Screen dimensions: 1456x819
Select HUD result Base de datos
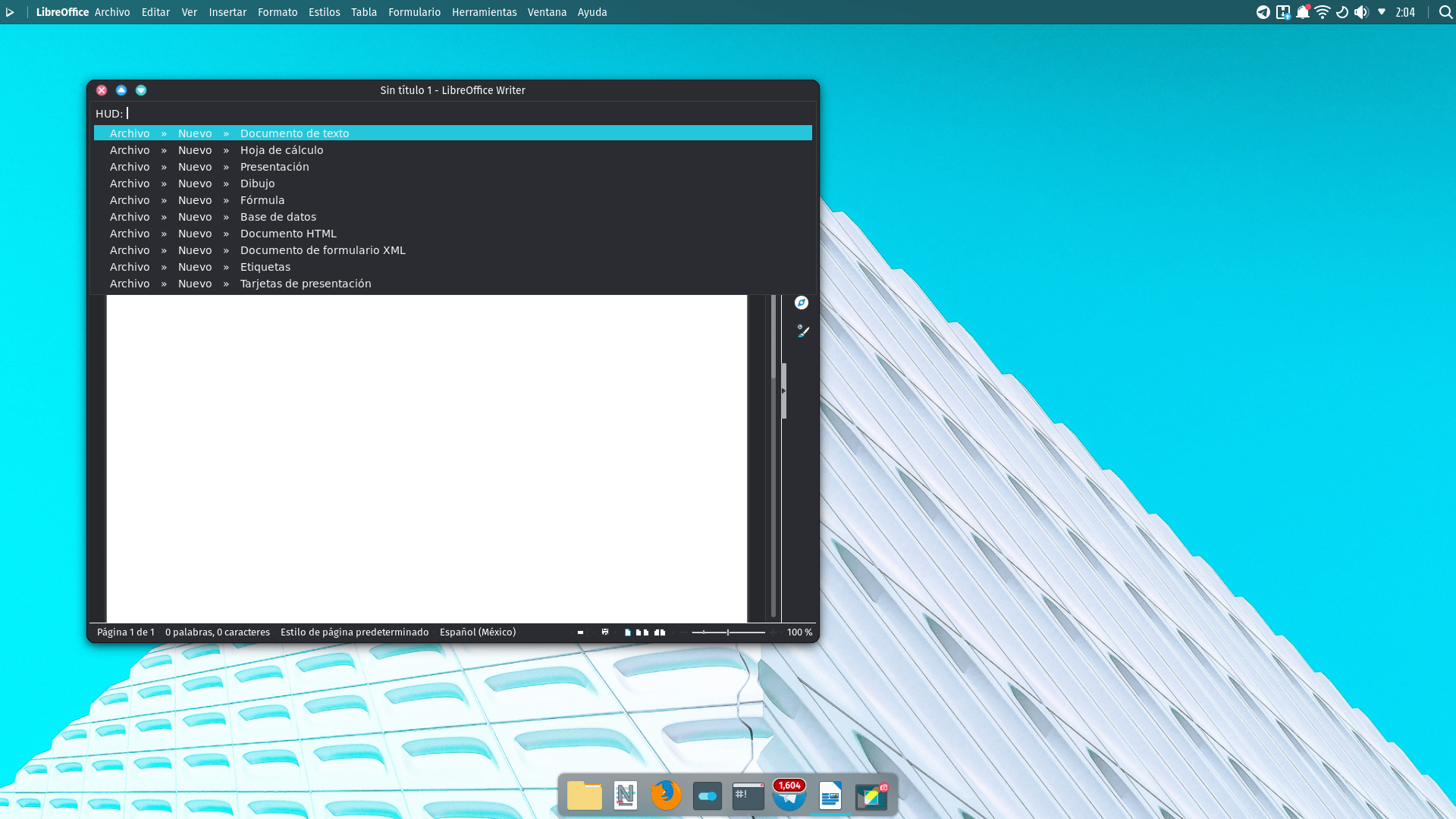[x=453, y=217]
